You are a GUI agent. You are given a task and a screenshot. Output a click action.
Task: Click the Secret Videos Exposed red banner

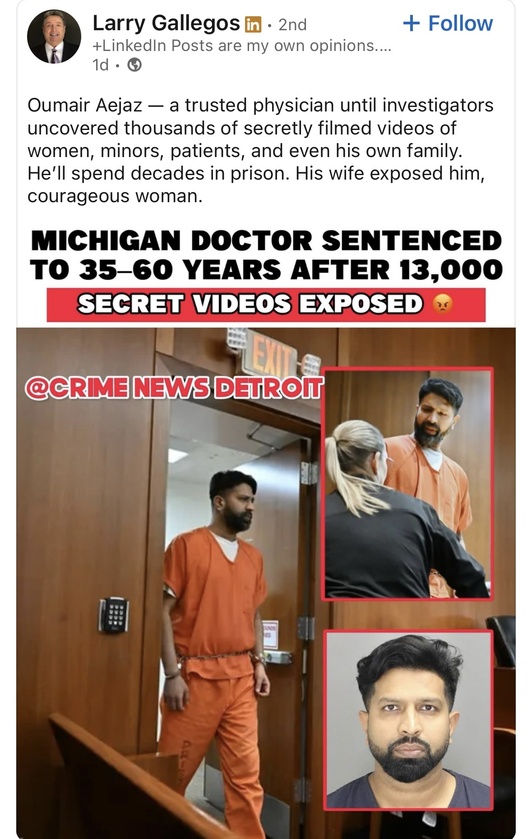pyautogui.click(x=266, y=304)
